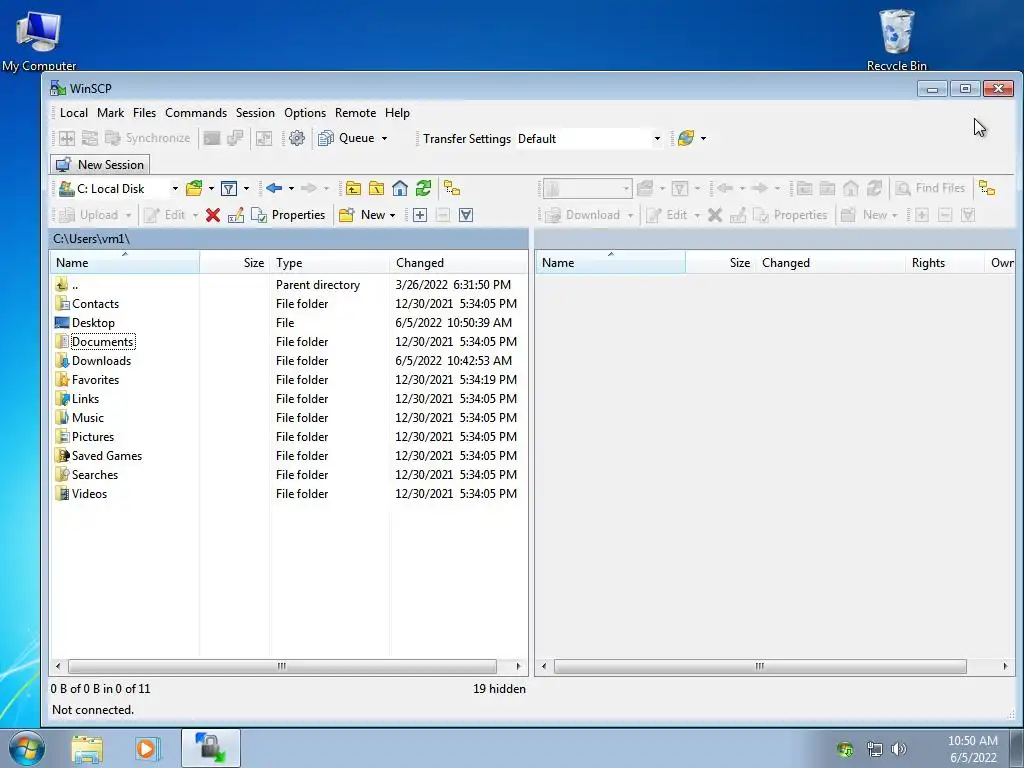The image size is (1024, 768).
Task: Open the Help menu
Action: pyautogui.click(x=397, y=113)
